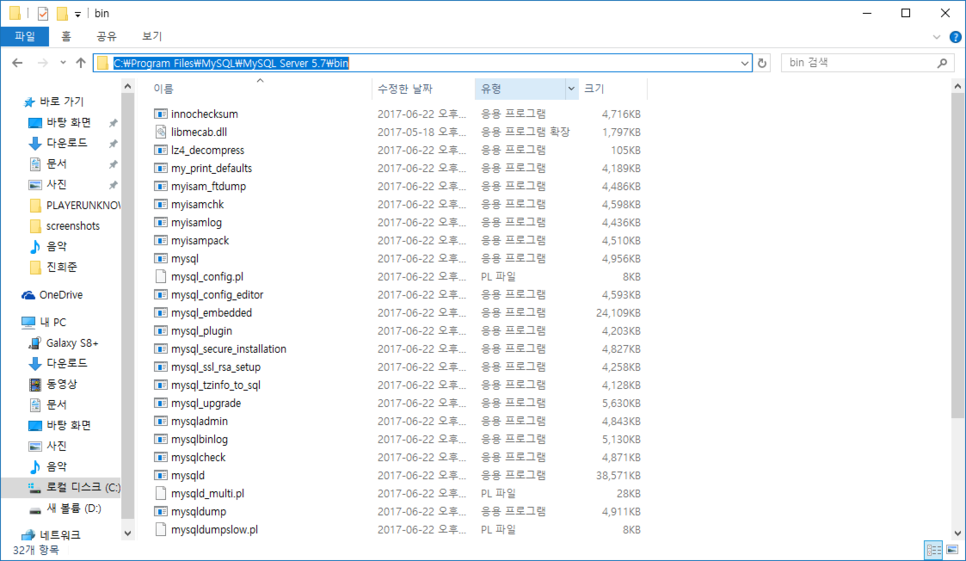966x561 pixels.
Task: Select mysql_upgrade file name
Action: pyautogui.click(x=206, y=403)
